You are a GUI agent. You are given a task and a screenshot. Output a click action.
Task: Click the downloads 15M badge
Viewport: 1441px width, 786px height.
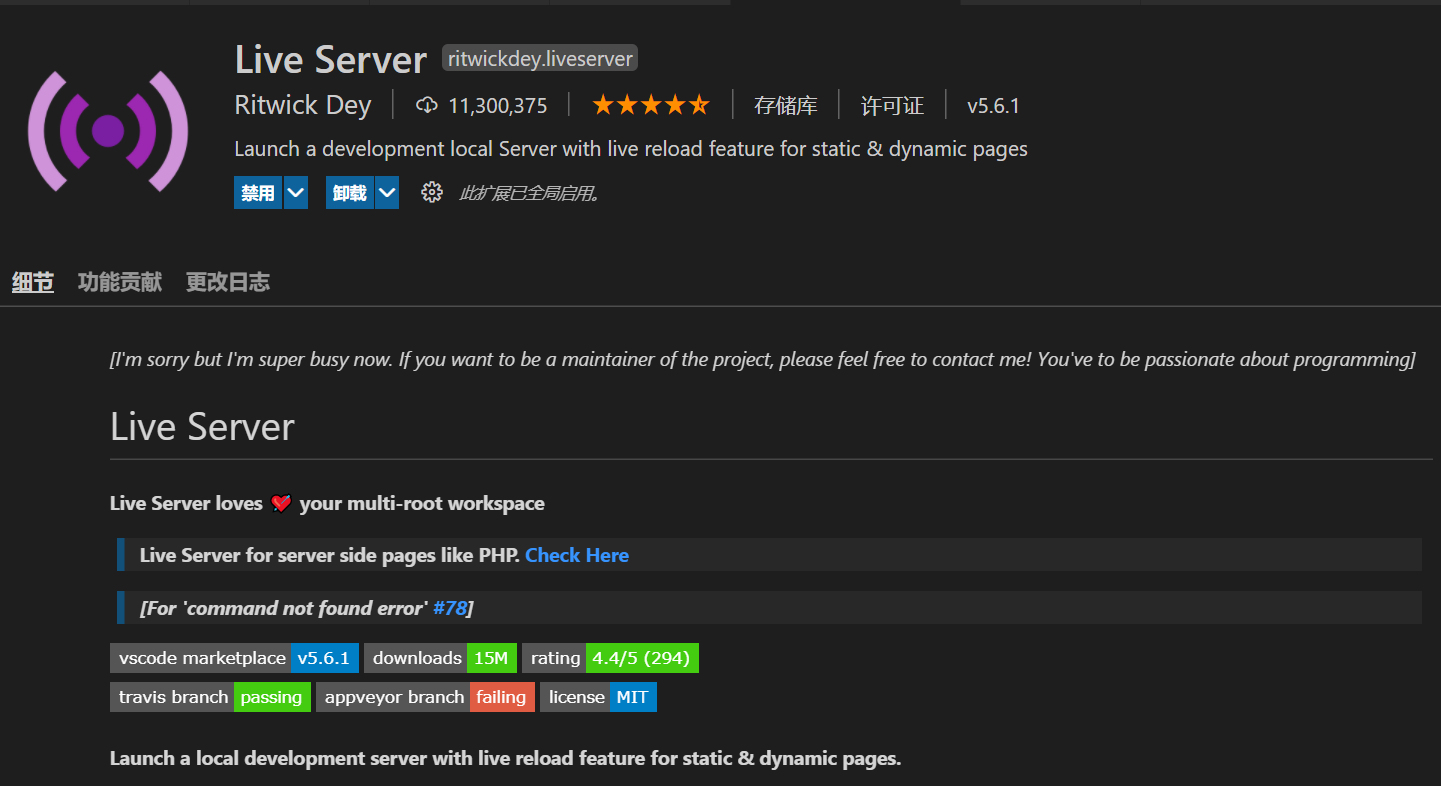tap(440, 658)
